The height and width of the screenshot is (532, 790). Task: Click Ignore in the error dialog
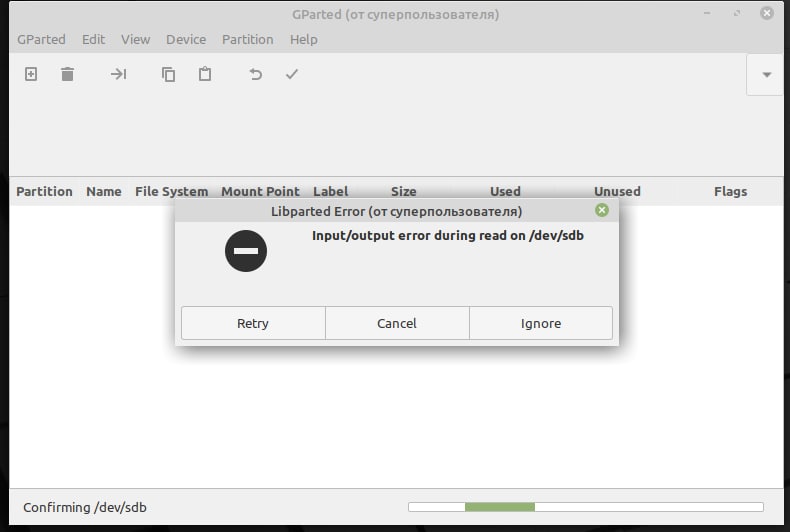click(541, 323)
